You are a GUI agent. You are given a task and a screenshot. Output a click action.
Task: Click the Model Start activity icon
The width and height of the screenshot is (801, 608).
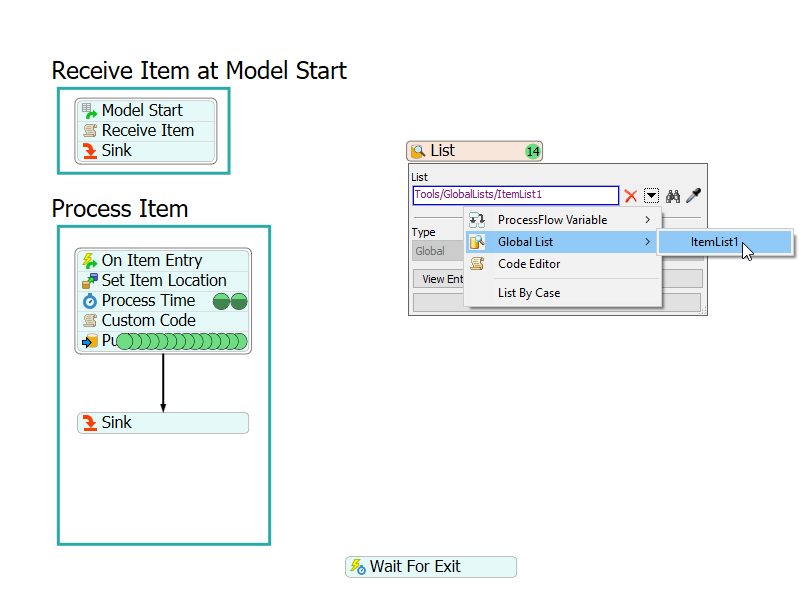click(x=89, y=111)
